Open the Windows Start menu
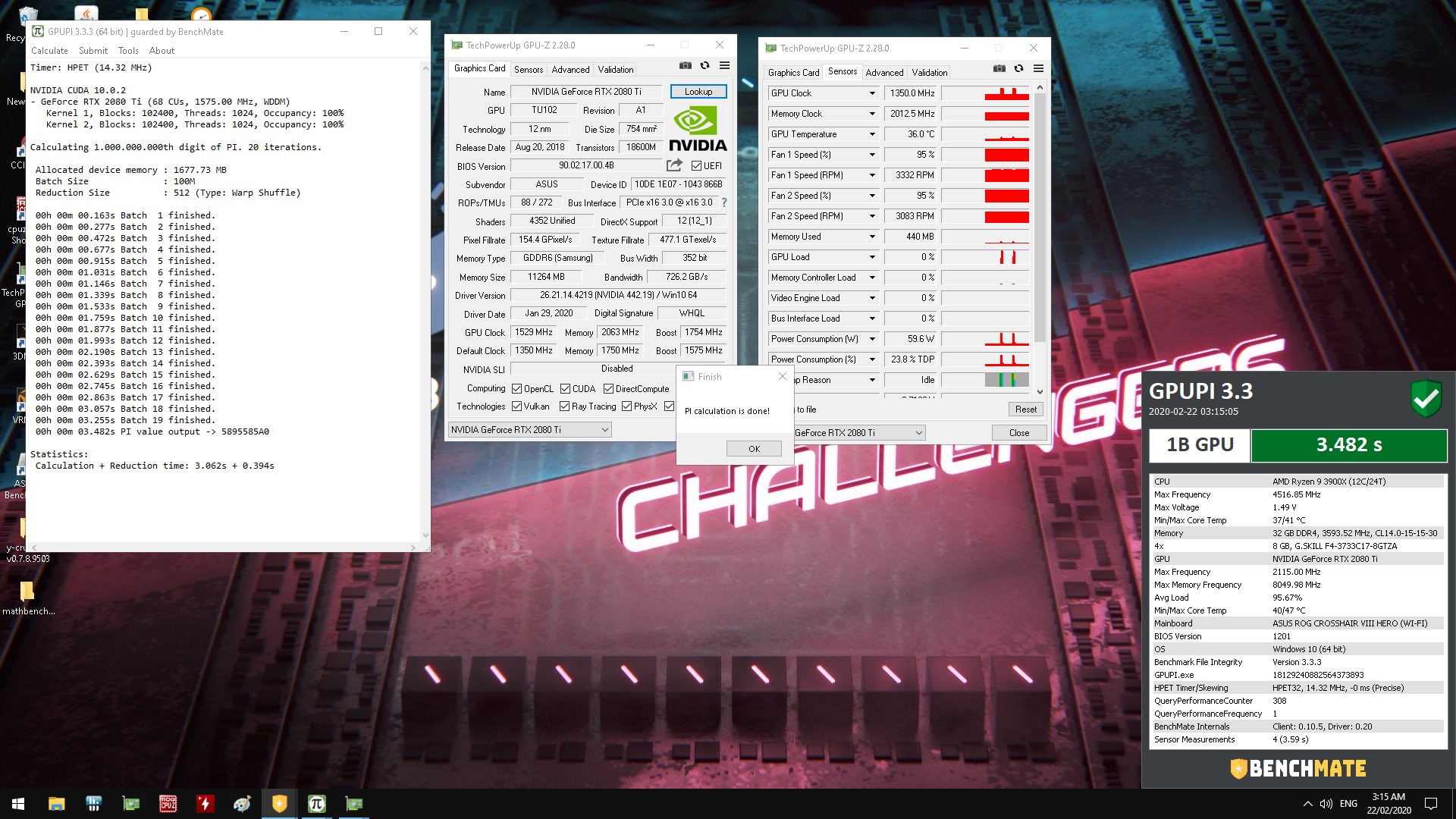The height and width of the screenshot is (819, 1456). click(x=18, y=804)
